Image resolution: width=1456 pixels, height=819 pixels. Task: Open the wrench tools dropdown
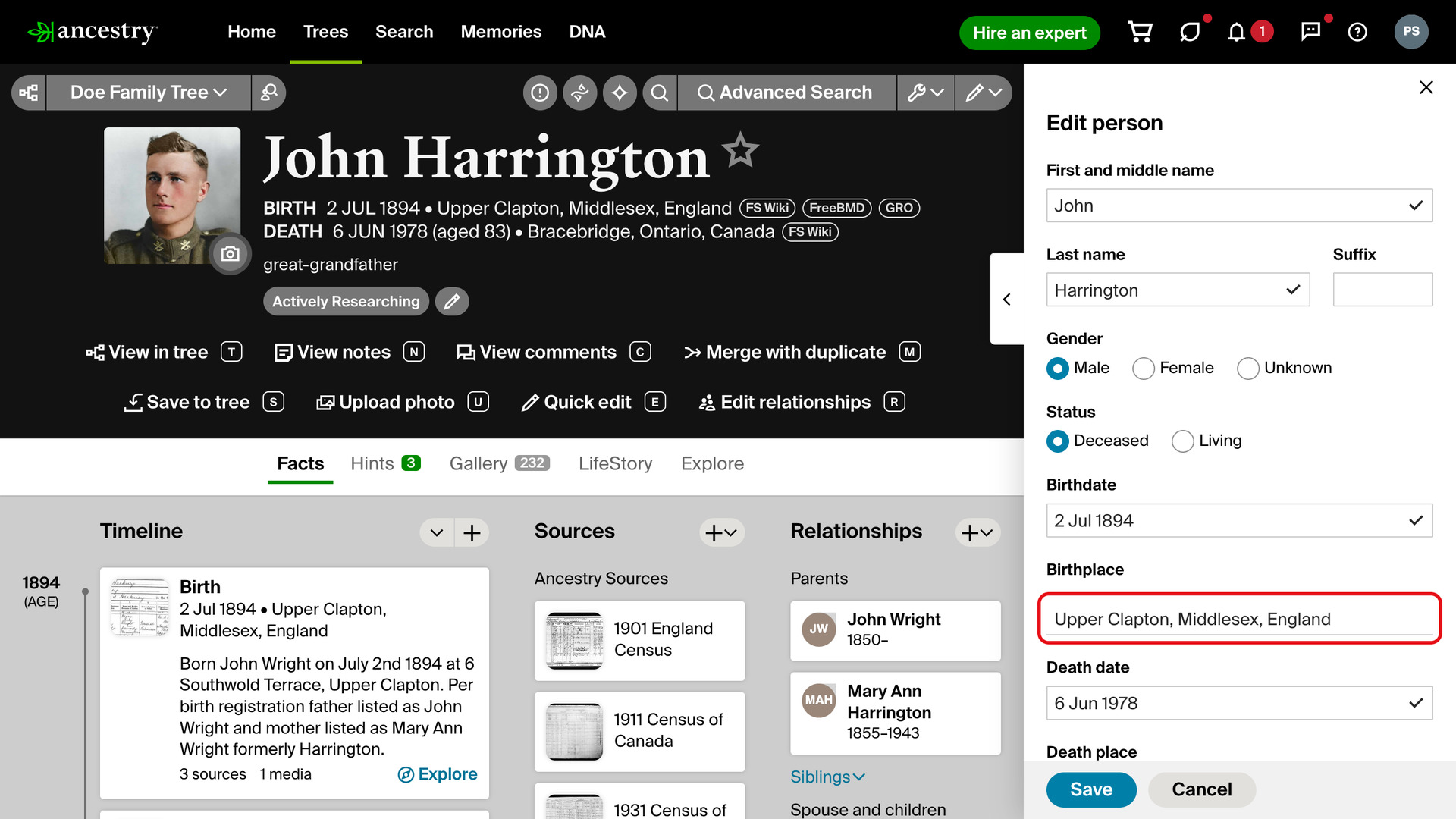point(926,93)
